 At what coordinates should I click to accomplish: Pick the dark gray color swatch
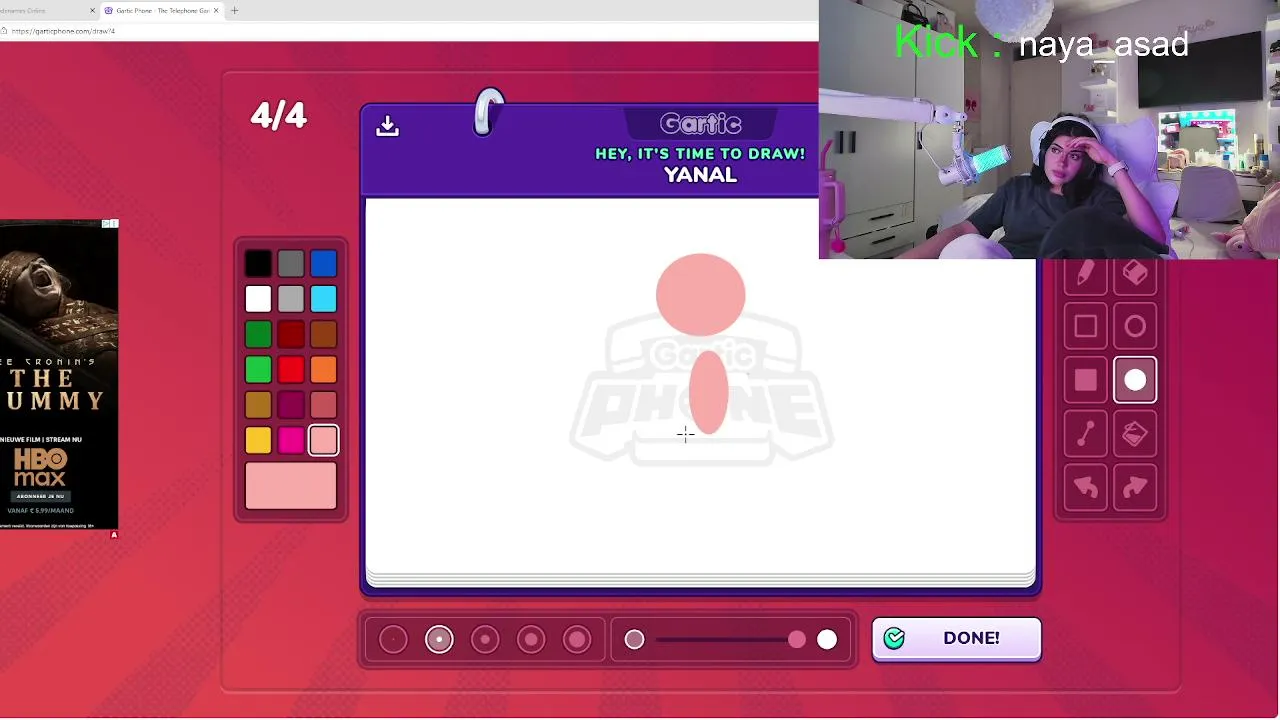click(290, 264)
